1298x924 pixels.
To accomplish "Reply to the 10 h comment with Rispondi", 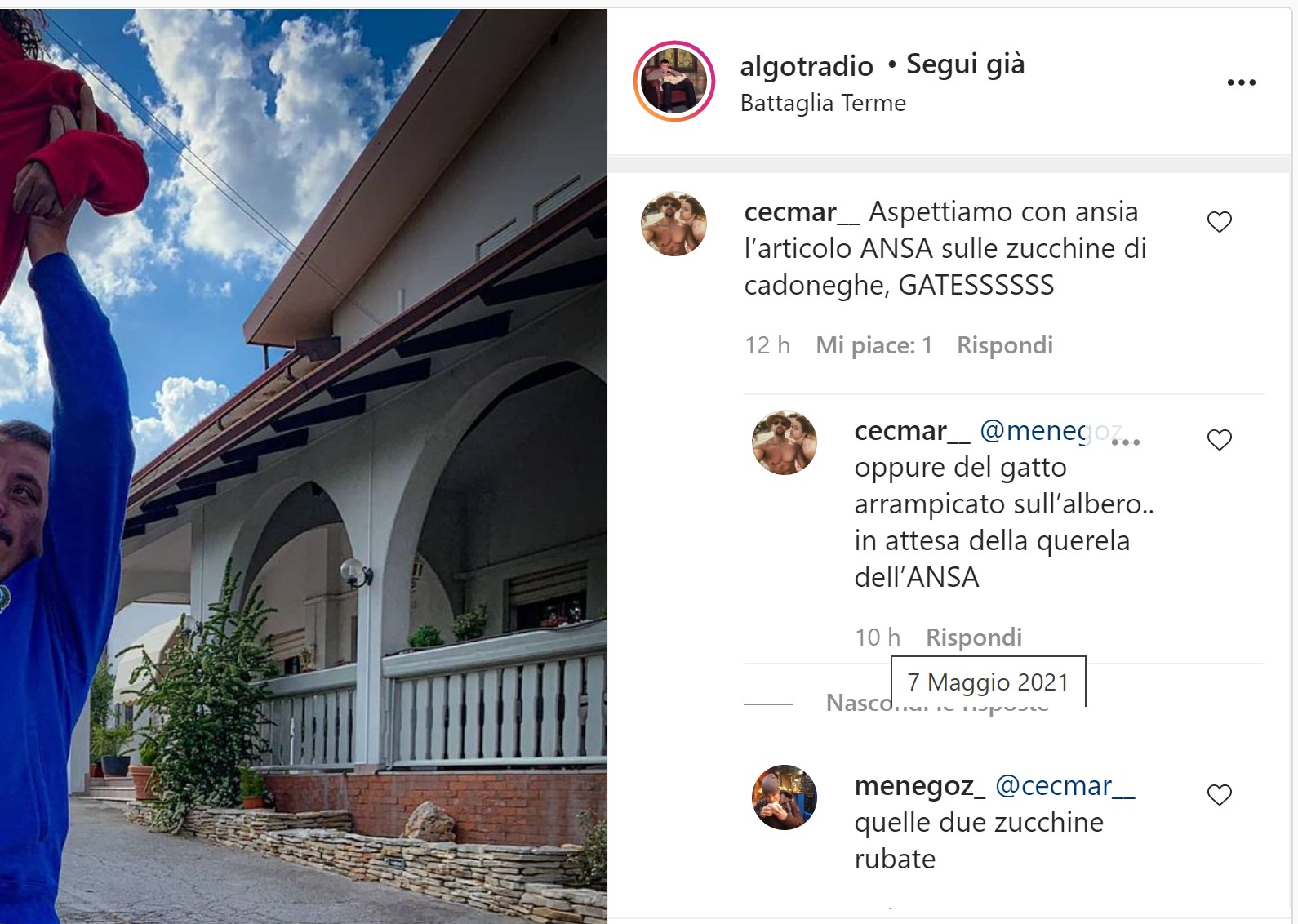I will click(x=974, y=637).
